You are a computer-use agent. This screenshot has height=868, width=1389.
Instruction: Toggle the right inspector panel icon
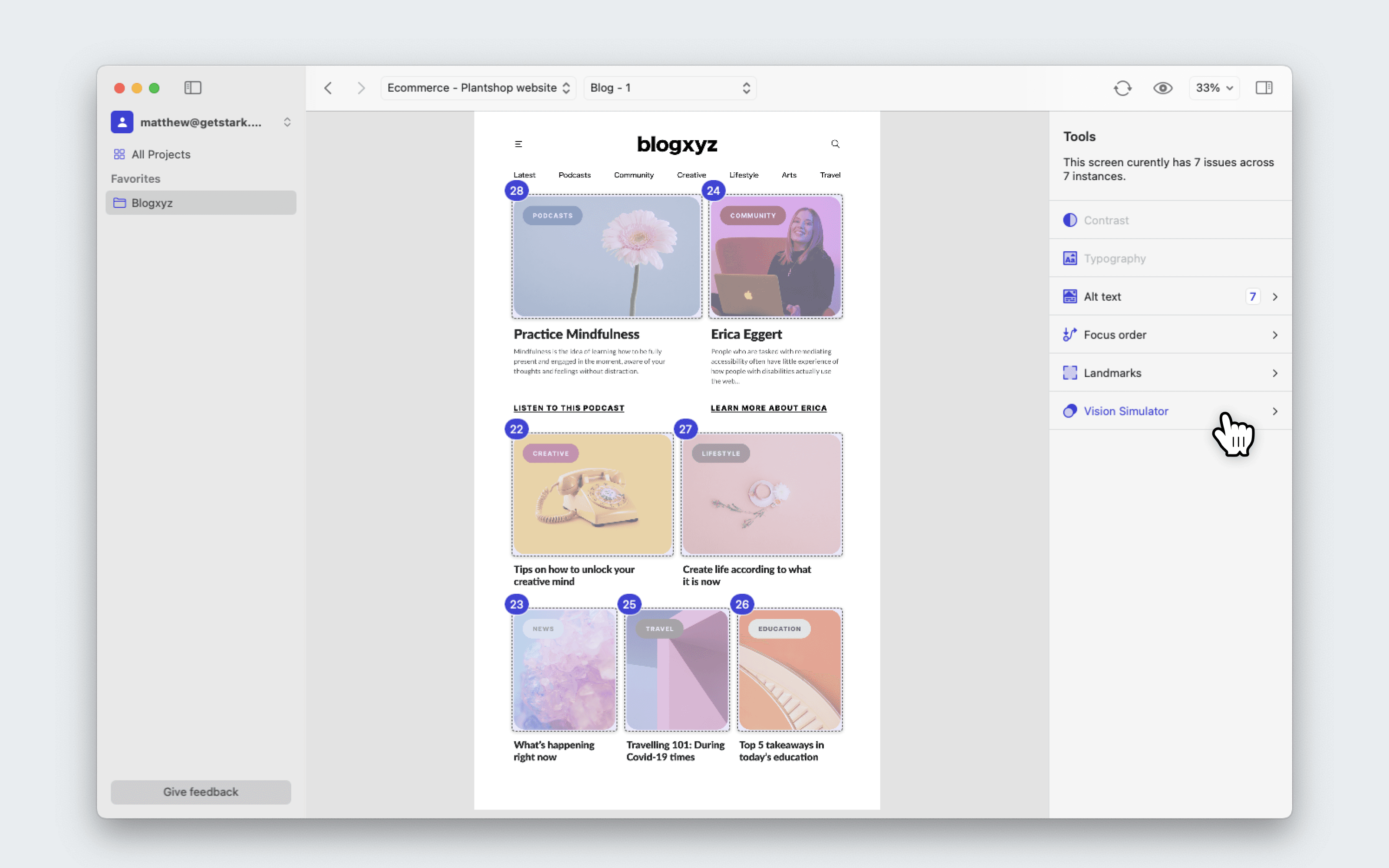pos(1263,88)
